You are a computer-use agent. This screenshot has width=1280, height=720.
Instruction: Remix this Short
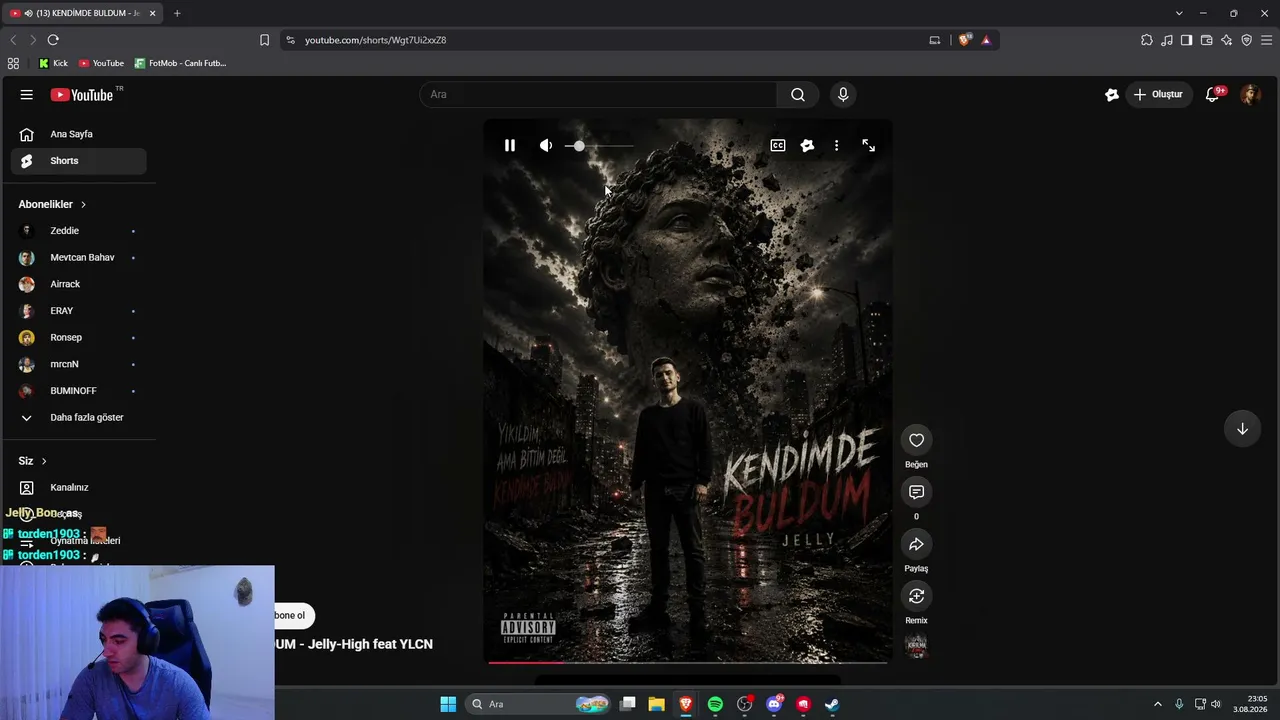click(916, 596)
